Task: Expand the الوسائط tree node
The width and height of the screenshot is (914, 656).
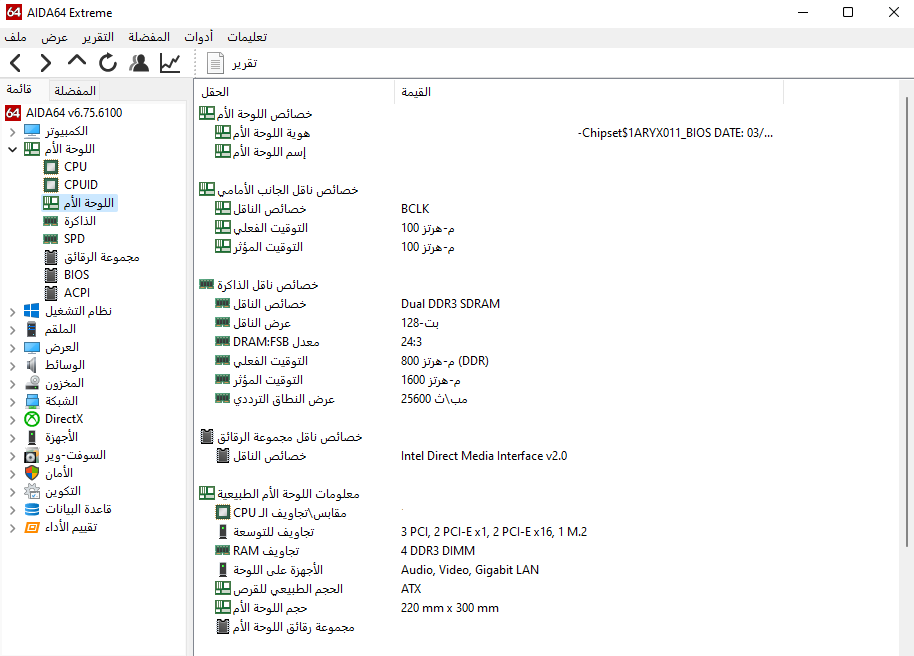Action: pos(12,366)
